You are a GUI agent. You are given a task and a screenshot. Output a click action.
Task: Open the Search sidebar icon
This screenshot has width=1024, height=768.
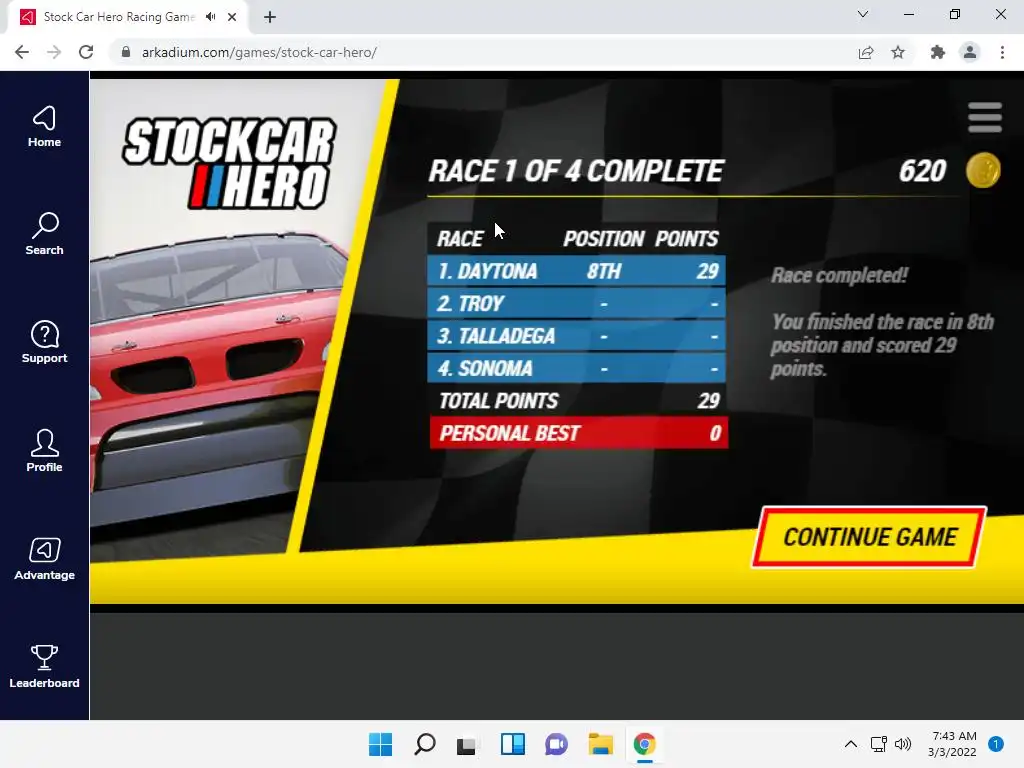(x=44, y=234)
